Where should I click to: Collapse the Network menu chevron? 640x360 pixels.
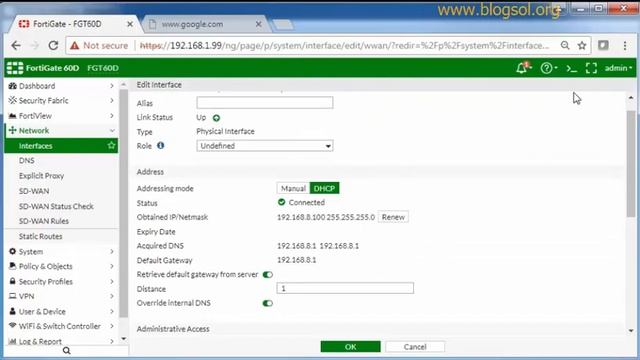pyautogui.click(x=112, y=131)
